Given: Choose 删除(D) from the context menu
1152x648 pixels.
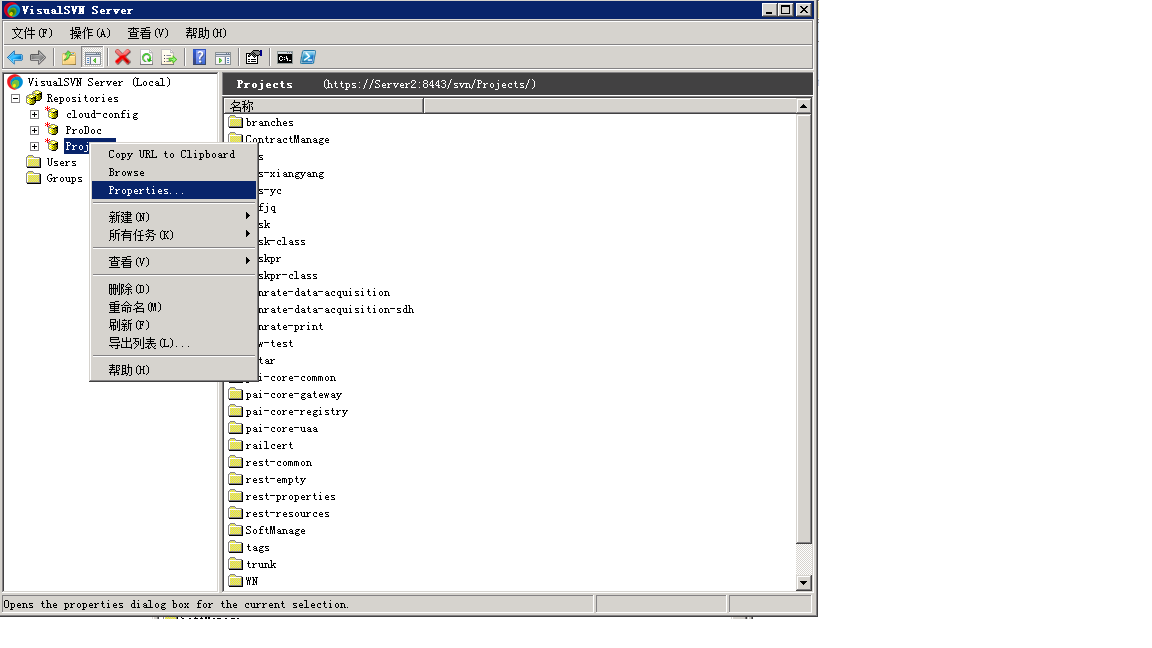Looking at the screenshot, I should [x=173, y=289].
